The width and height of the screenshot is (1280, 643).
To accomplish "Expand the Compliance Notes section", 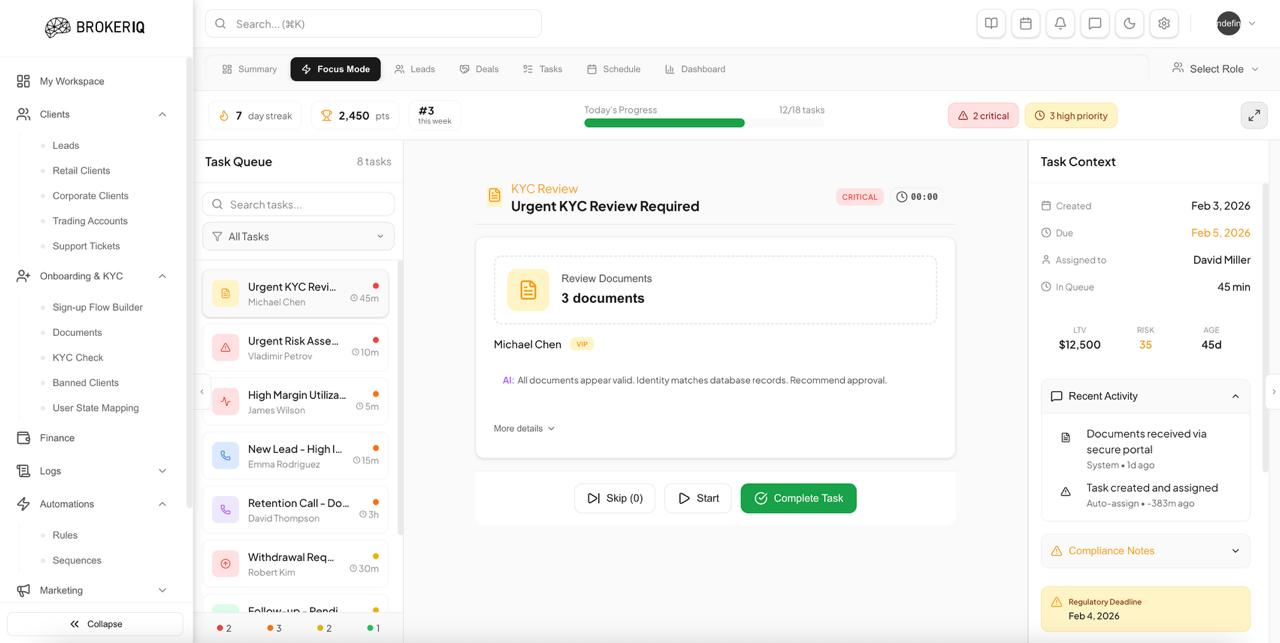I will [1145, 551].
